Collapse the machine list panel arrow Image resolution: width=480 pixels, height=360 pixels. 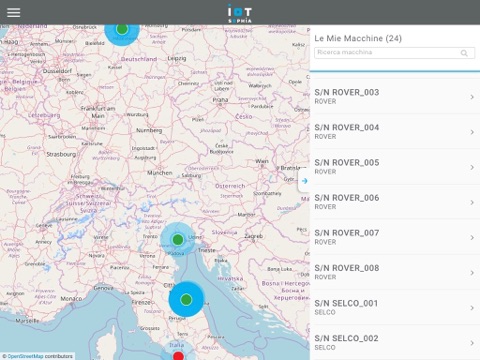click(304, 181)
